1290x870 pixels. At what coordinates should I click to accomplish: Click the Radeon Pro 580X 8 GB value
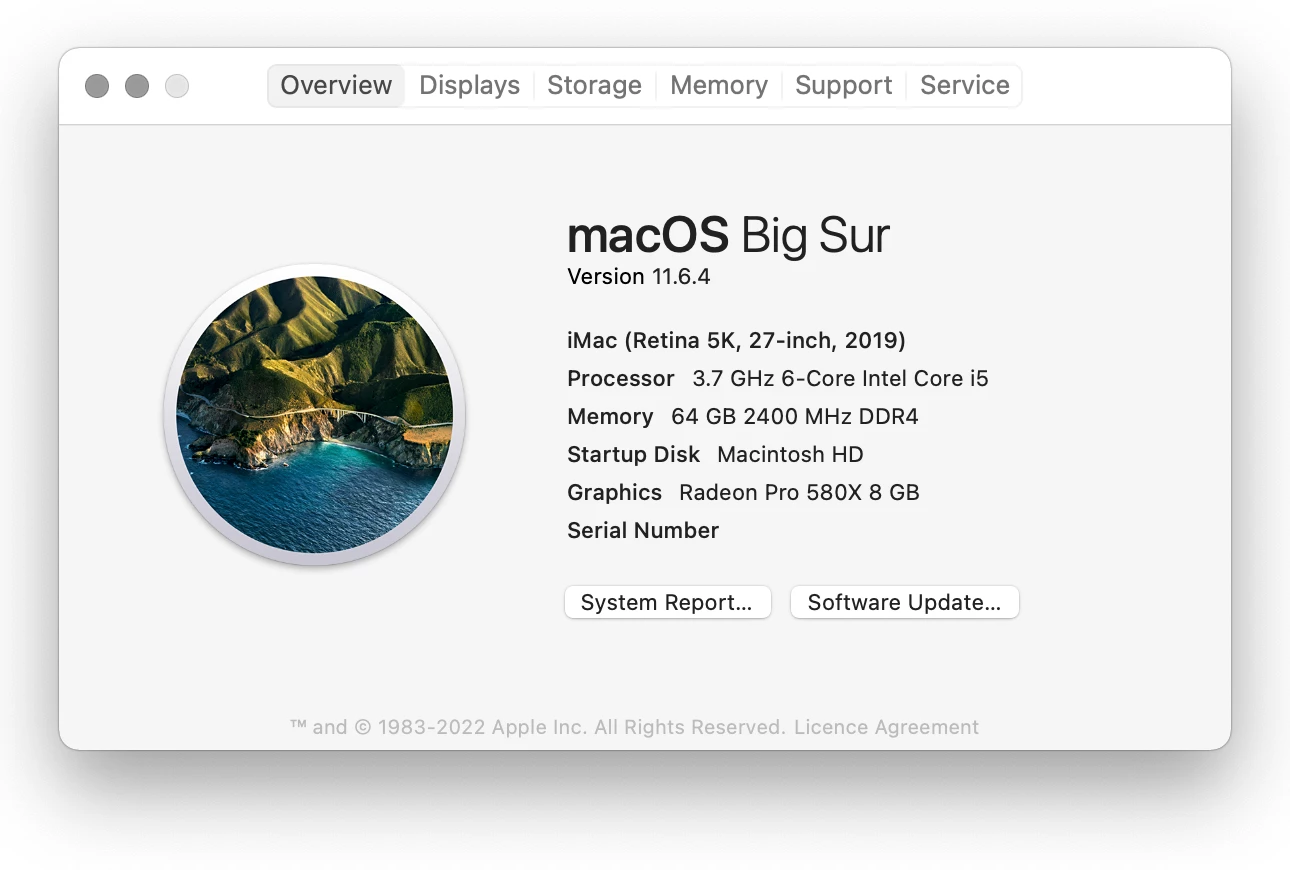click(x=799, y=493)
